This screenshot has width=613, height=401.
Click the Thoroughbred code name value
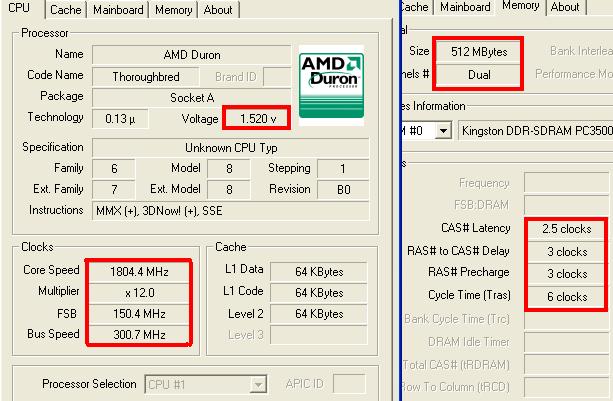pyautogui.click(x=146, y=77)
